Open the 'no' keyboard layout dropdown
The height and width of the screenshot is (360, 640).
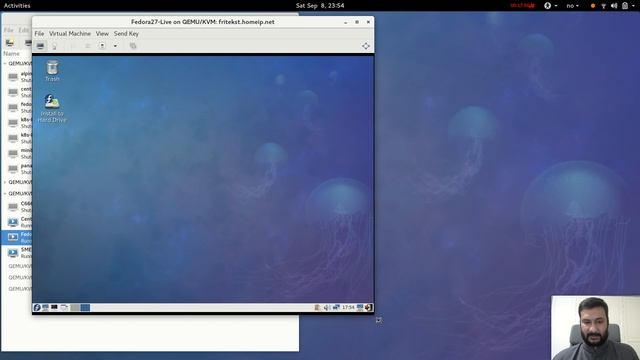pos(572,6)
